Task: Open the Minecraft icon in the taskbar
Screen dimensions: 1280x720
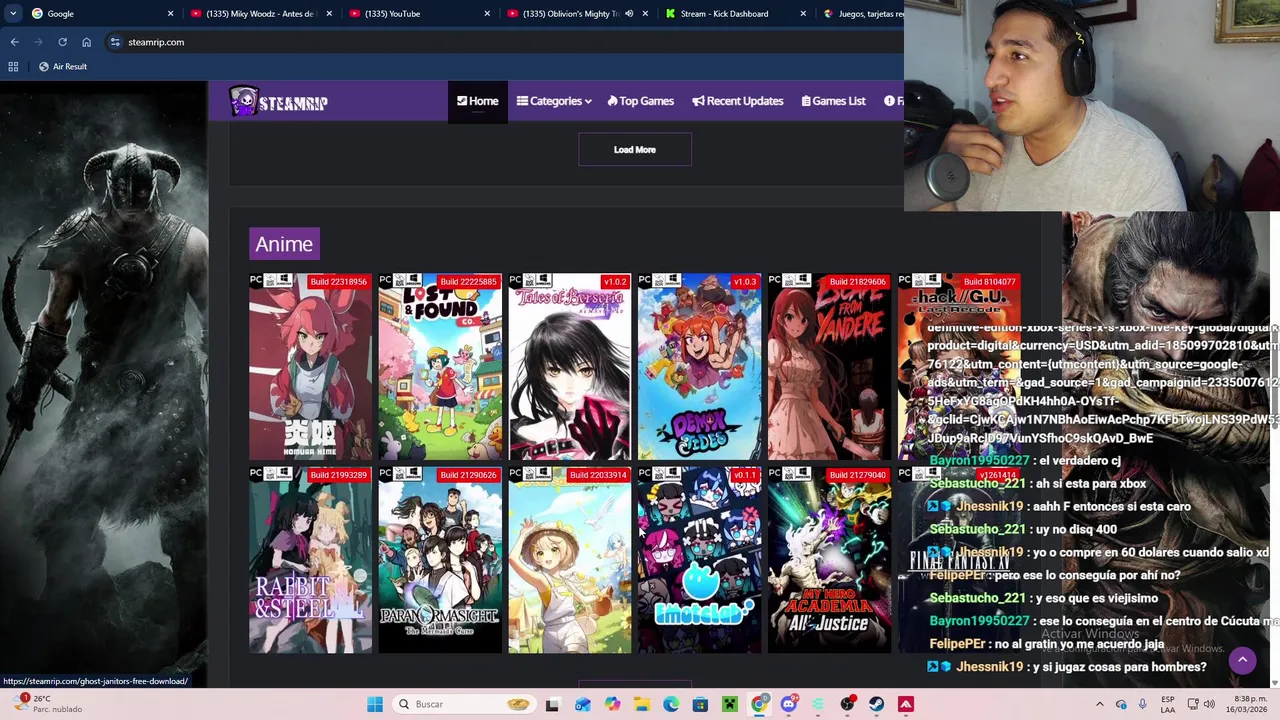Action: [730, 704]
